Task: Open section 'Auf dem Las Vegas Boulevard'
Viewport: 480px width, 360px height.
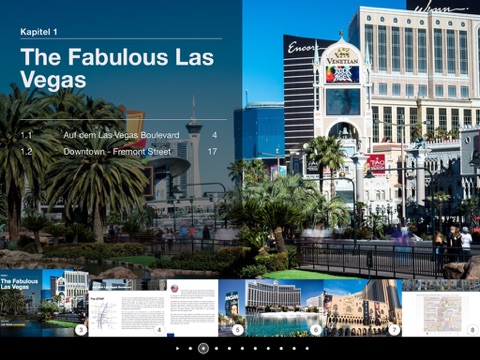Action: tap(121, 135)
